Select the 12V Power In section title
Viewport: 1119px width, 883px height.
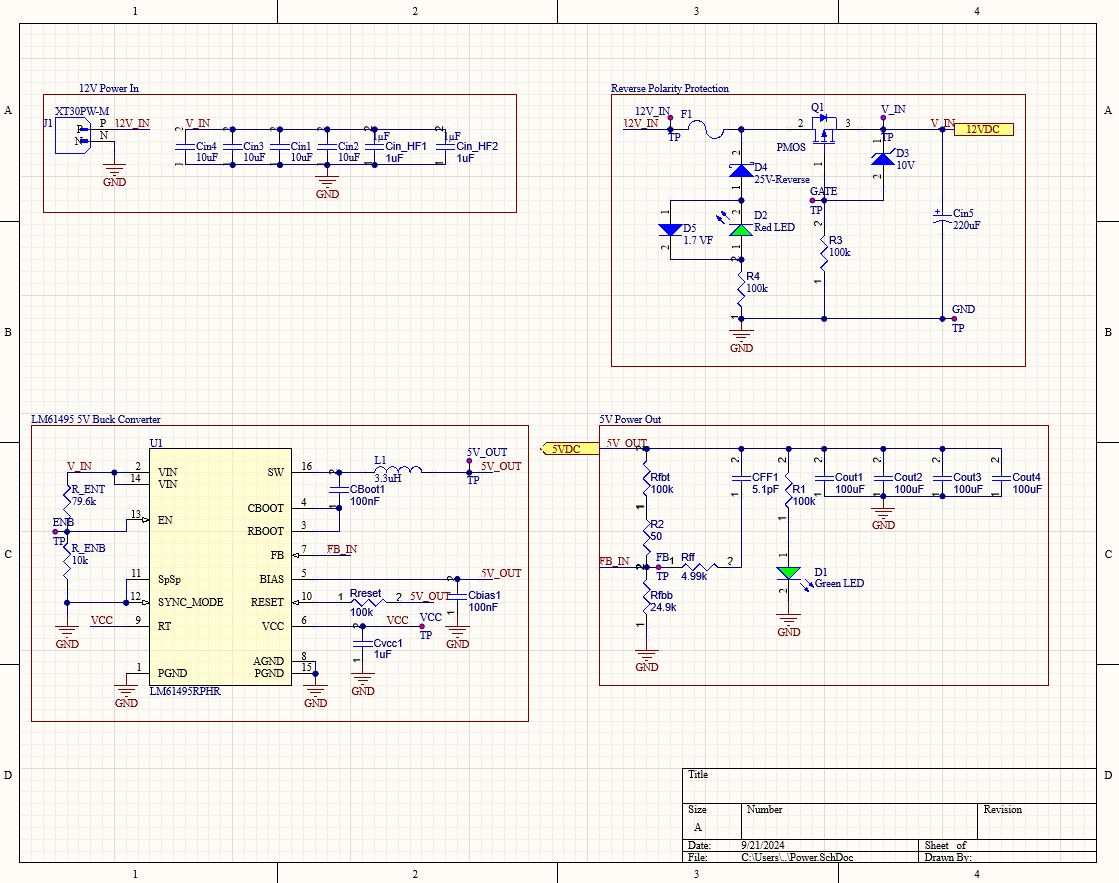point(108,89)
